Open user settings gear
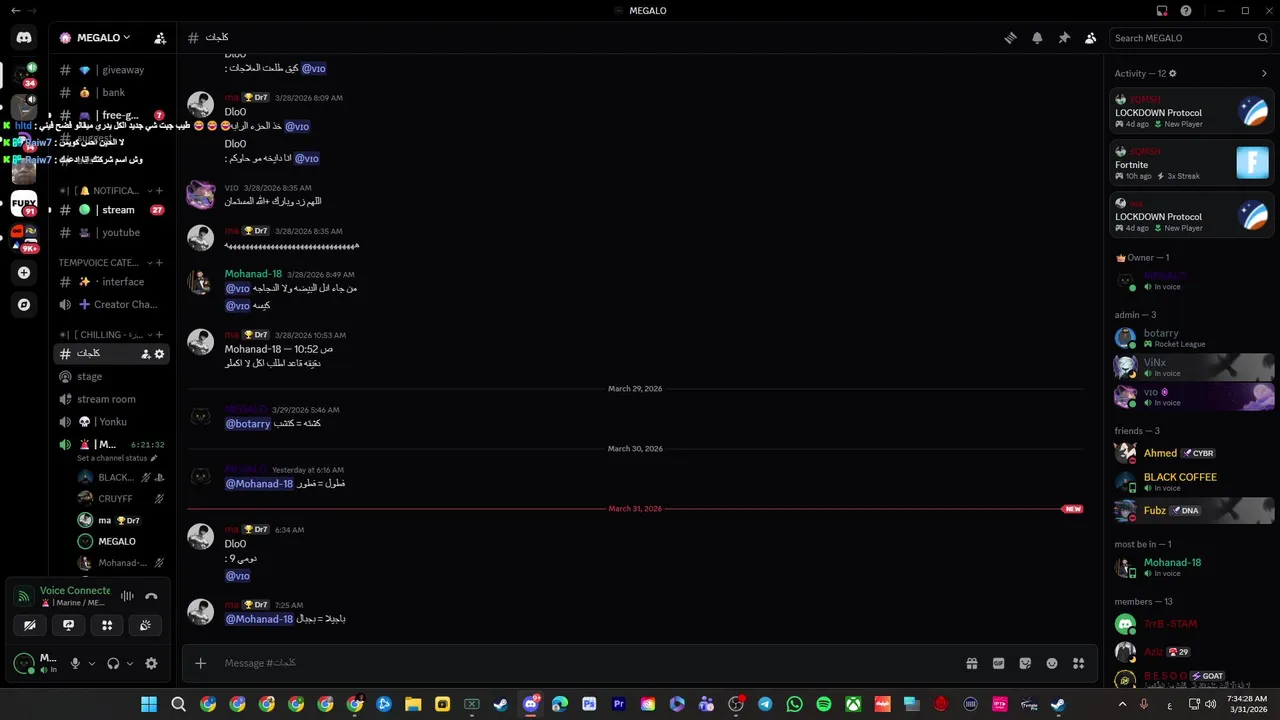 (x=151, y=663)
